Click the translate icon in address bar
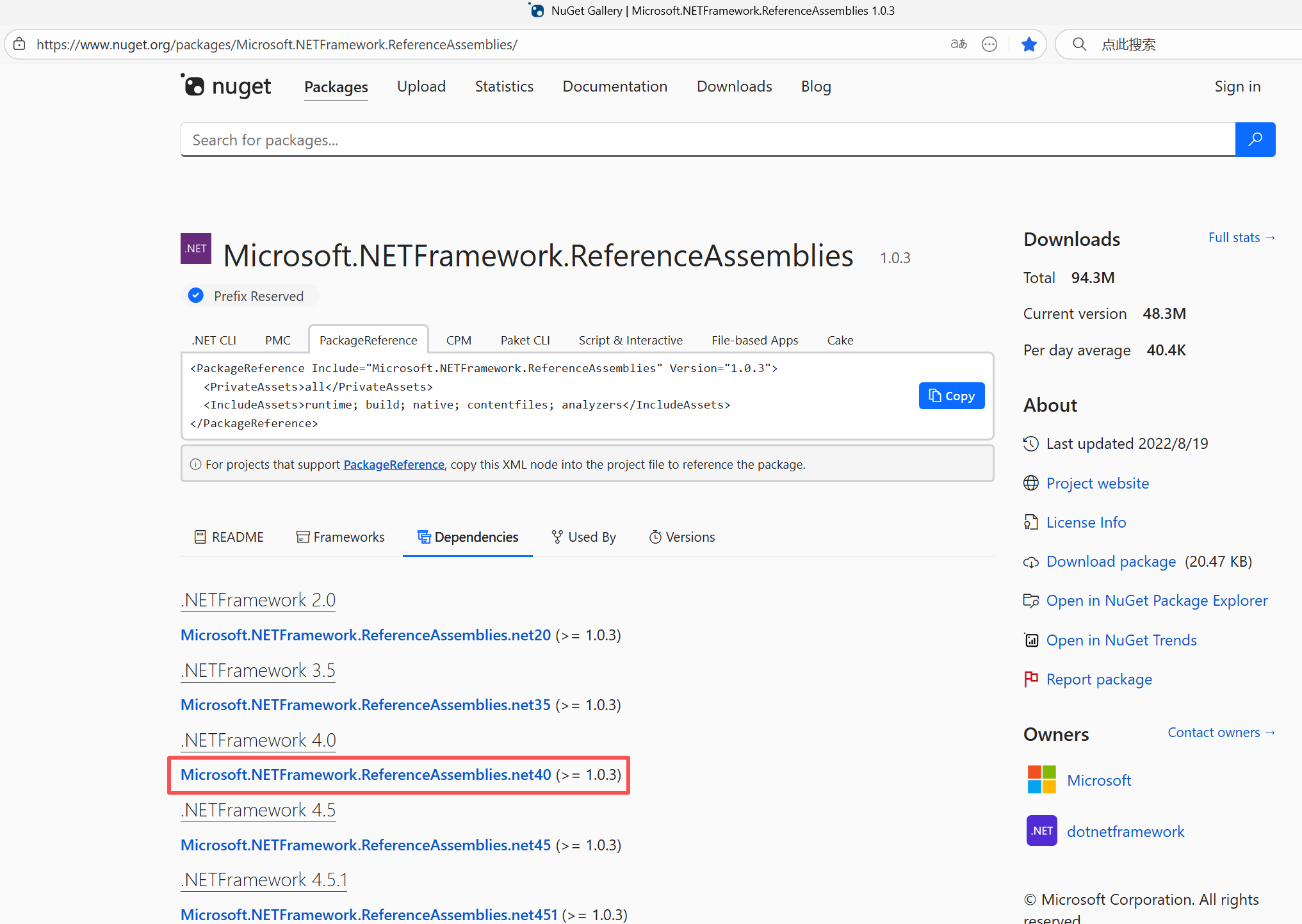The height and width of the screenshot is (924, 1302). (958, 44)
